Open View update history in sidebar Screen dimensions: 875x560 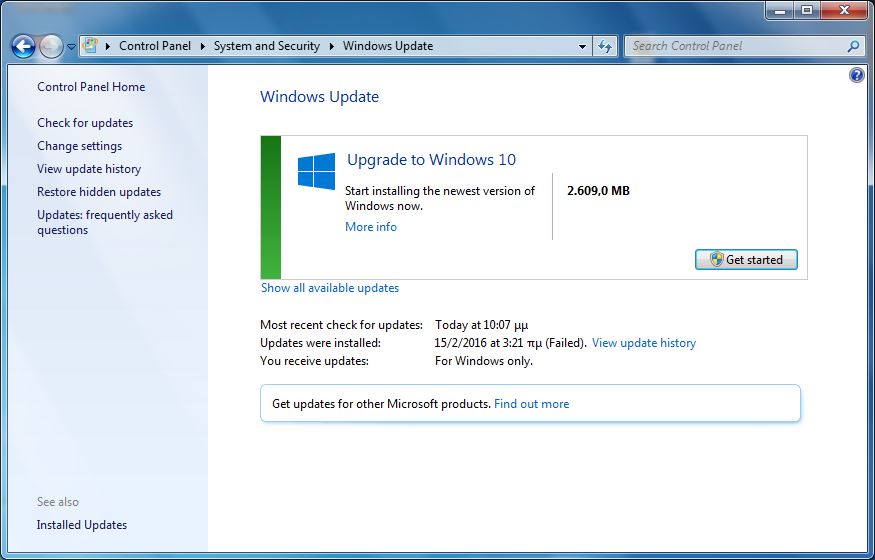click(89, 169)
